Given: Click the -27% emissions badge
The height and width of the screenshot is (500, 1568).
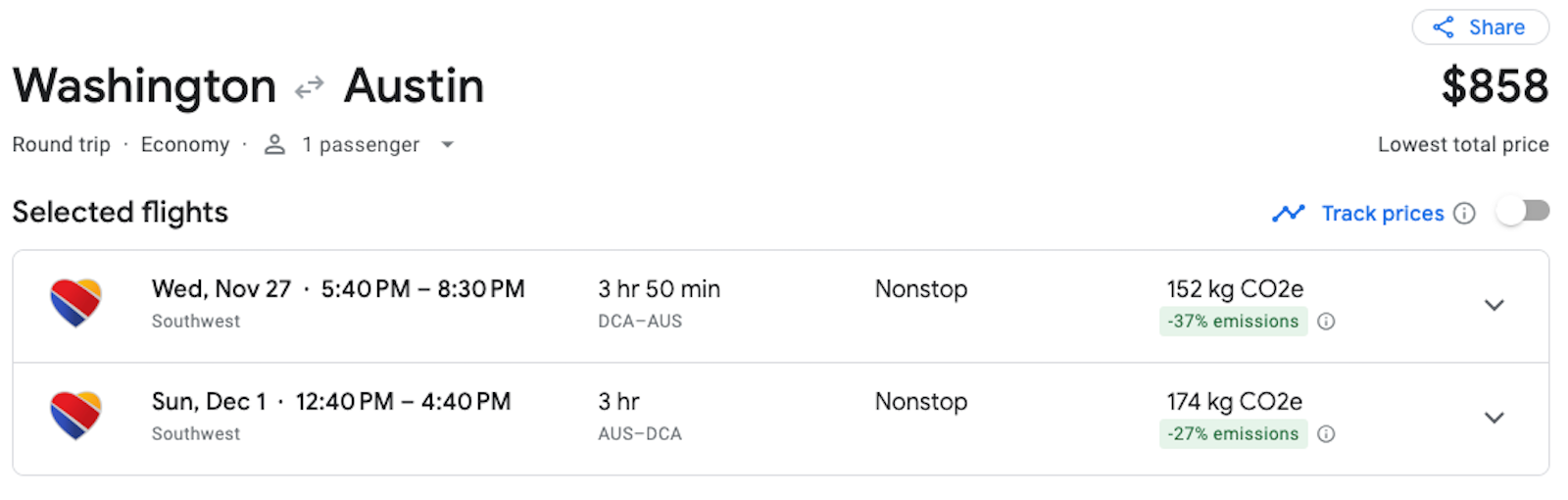Looking at the screenshot, I should (1233, 434).
